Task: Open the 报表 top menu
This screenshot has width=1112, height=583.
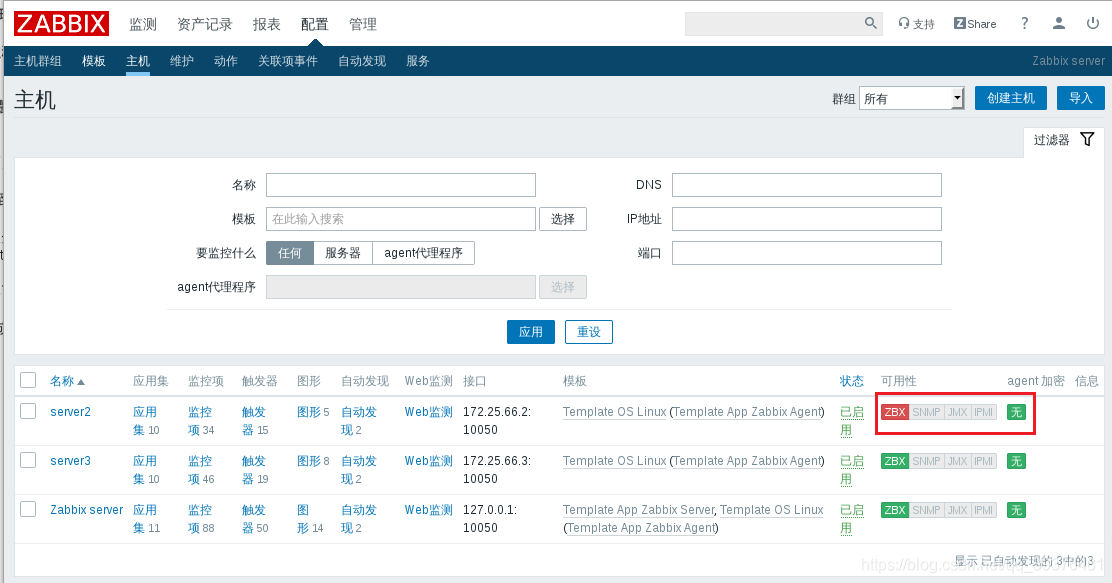Action: point(267,24)
